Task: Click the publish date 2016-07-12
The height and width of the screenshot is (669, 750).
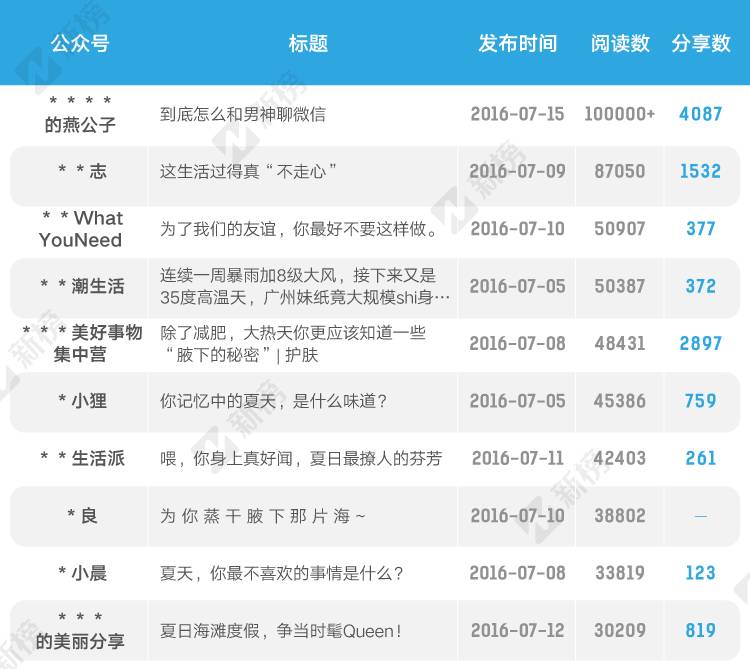Action: tap(517, 631)
